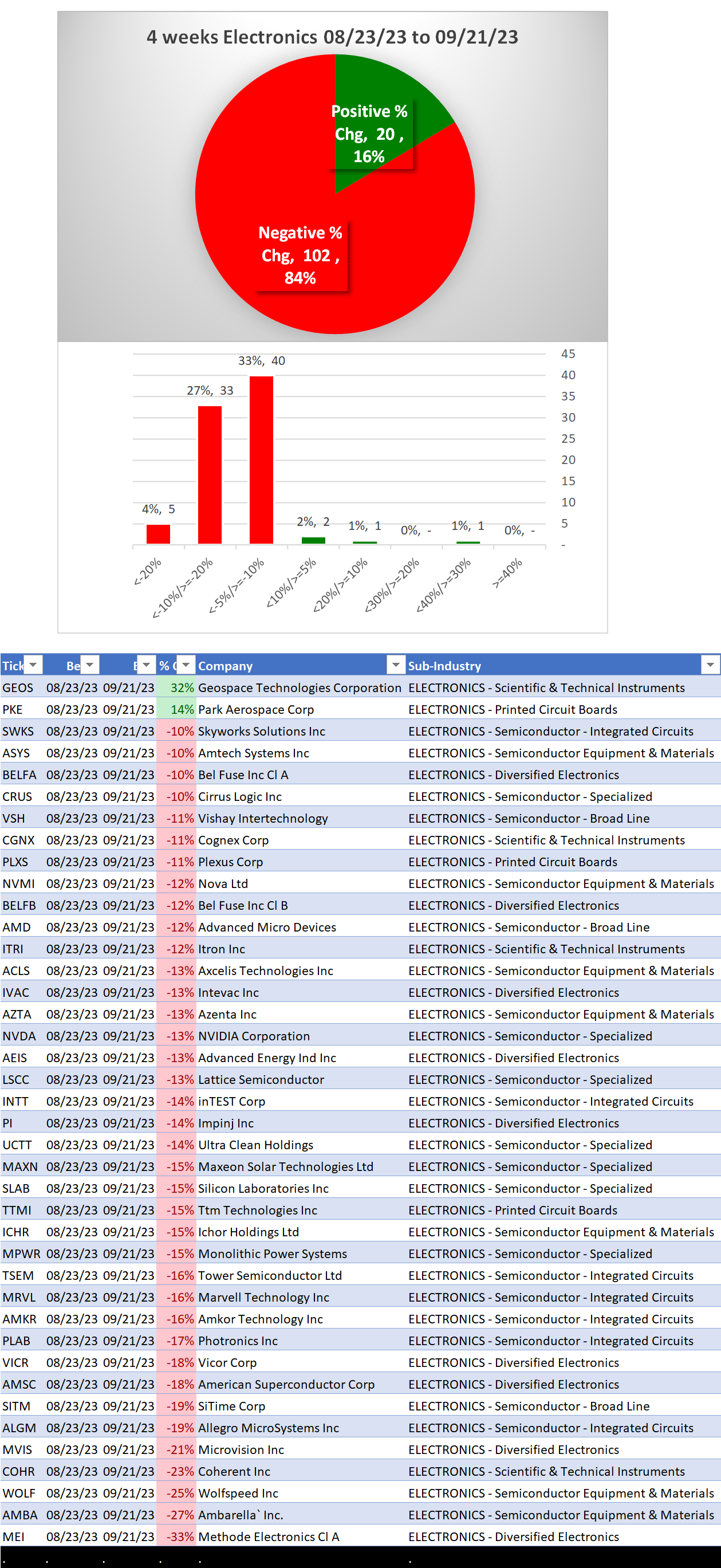This screenshot has height=1568, width=721.
Task: Click the Positive % Chg, 20, 16% data label
Action: click(369, 134)
